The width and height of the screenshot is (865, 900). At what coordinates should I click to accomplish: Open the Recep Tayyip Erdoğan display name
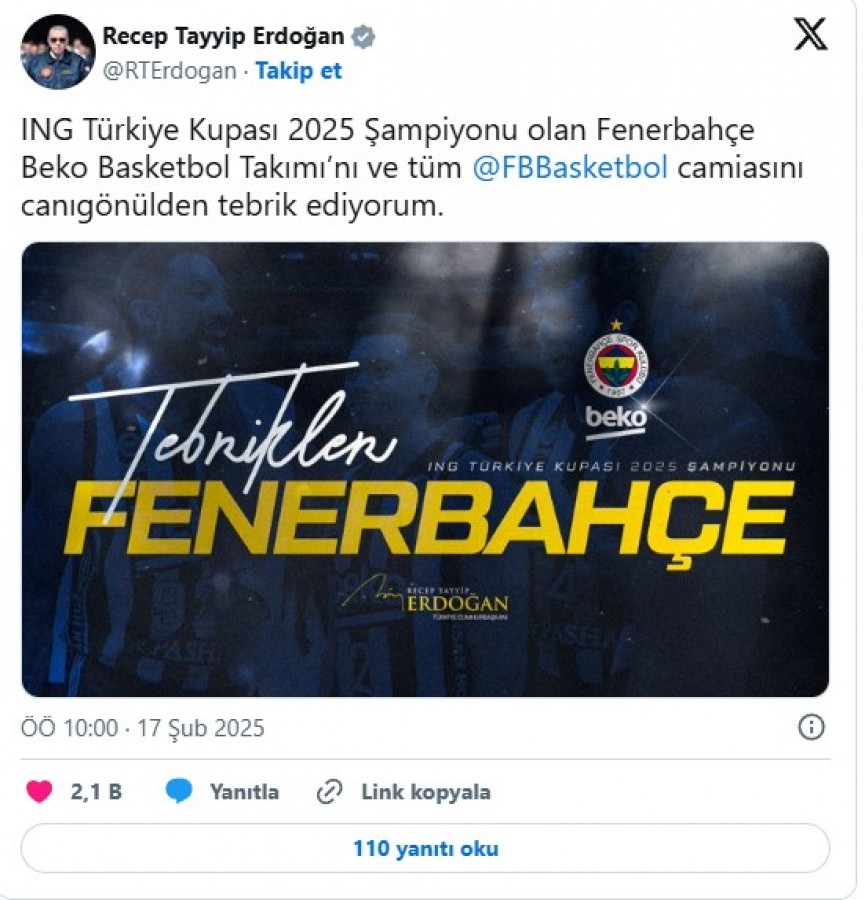(223, 36)
